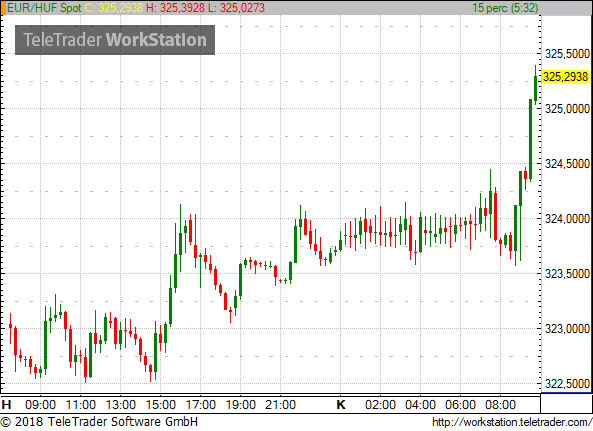Click the H day marker on axis
Viewport: 593px width, 431px height.
tap(6, 405)
